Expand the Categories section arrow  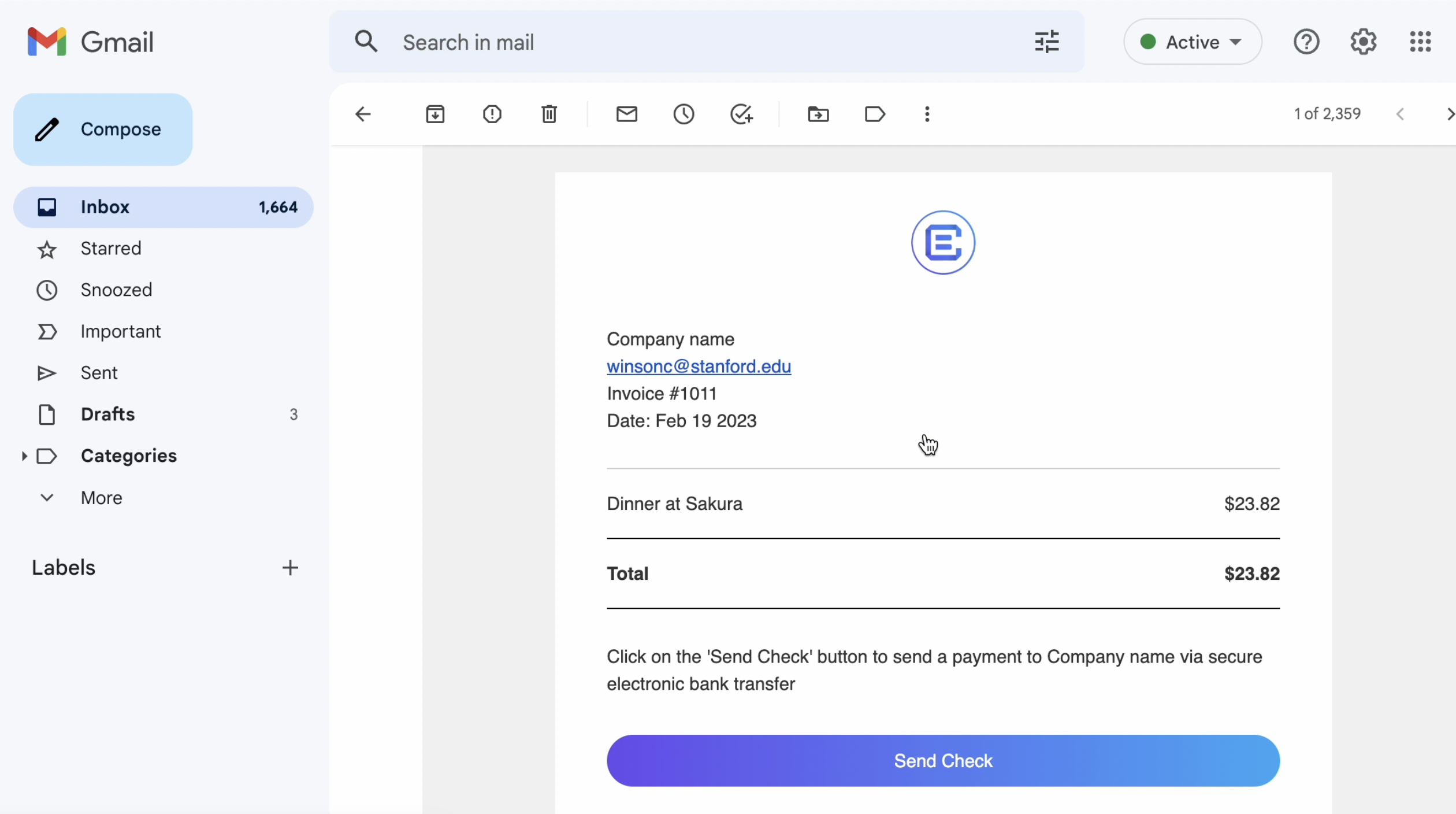[24, 456]
